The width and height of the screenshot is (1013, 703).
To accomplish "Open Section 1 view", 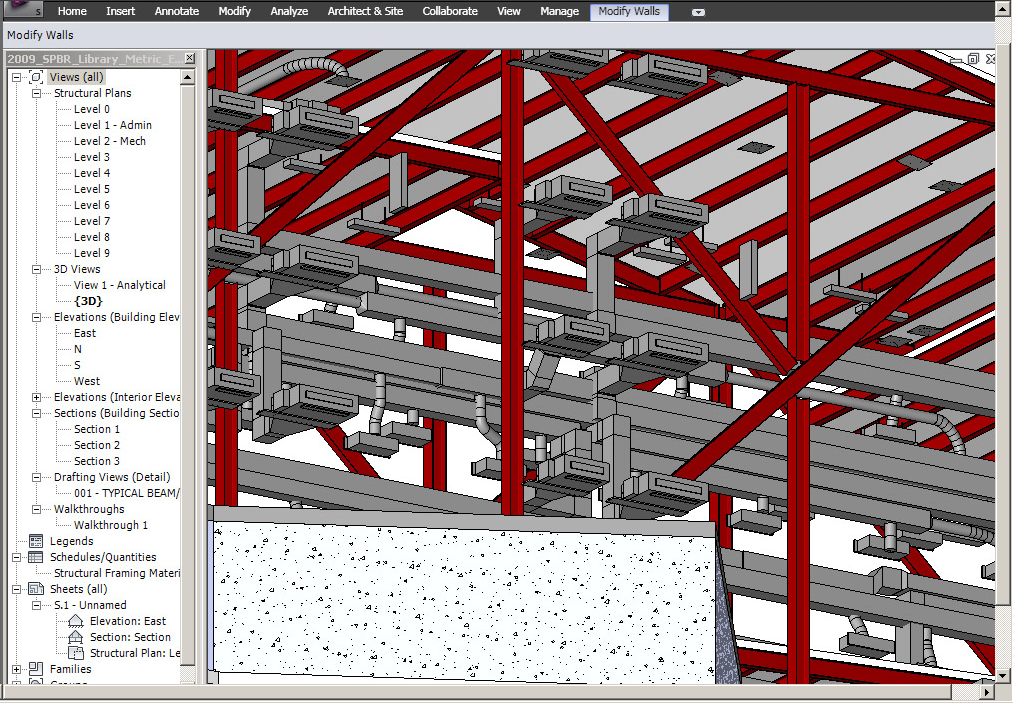I will tap(97, 429).
